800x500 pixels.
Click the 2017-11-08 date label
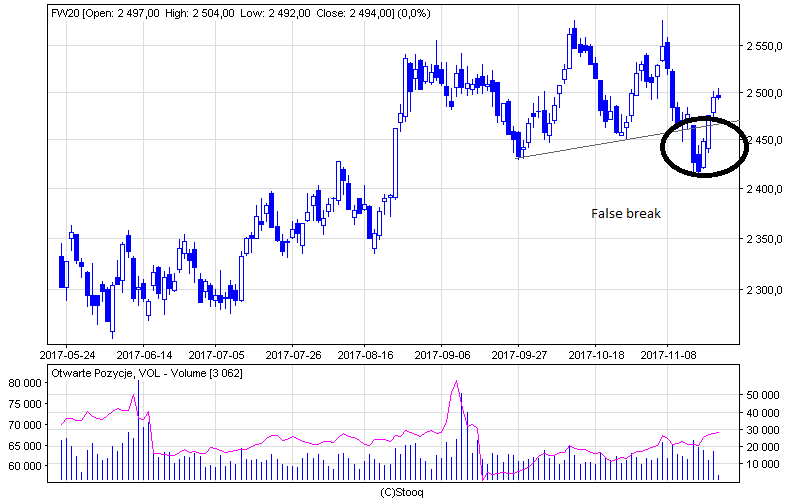[668, 355]
